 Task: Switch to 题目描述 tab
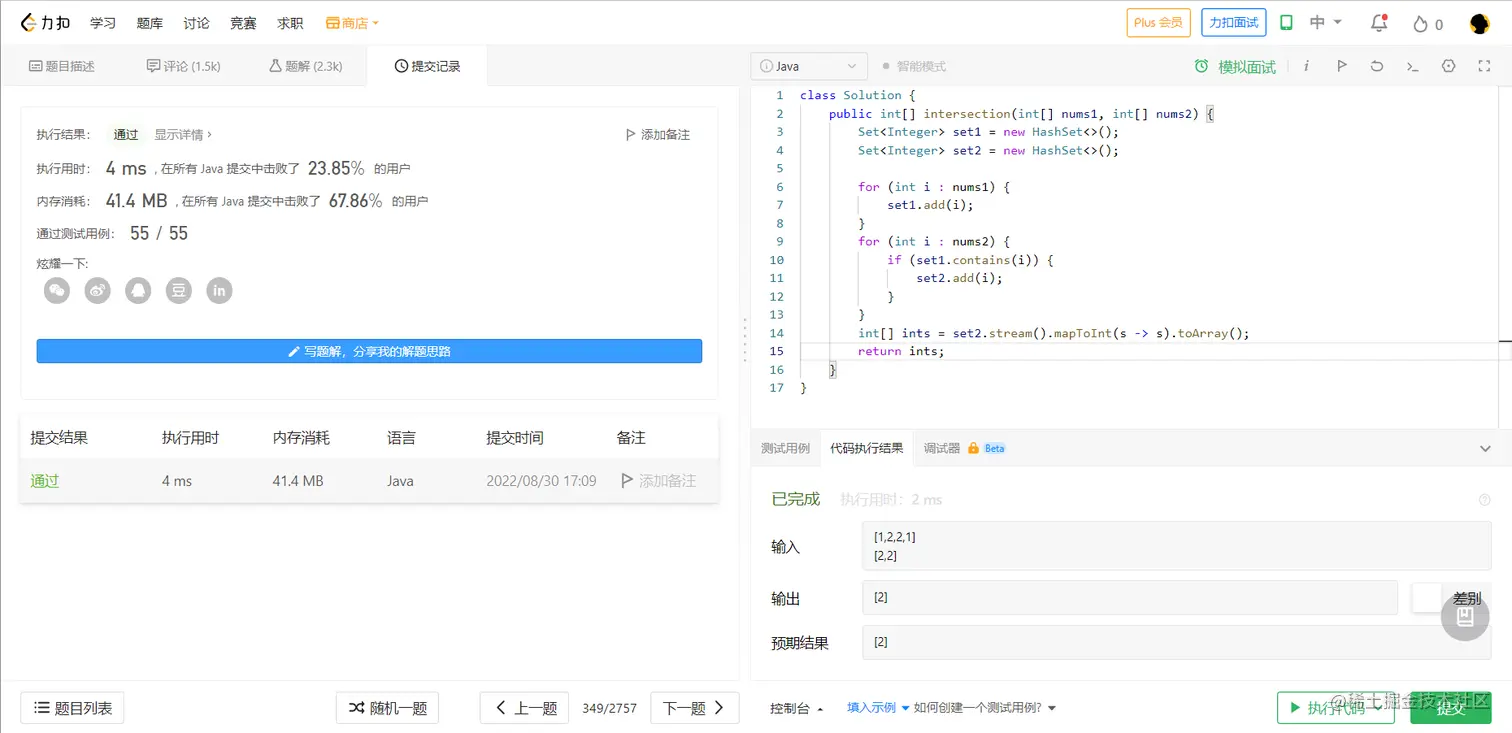tap(62, 66)
